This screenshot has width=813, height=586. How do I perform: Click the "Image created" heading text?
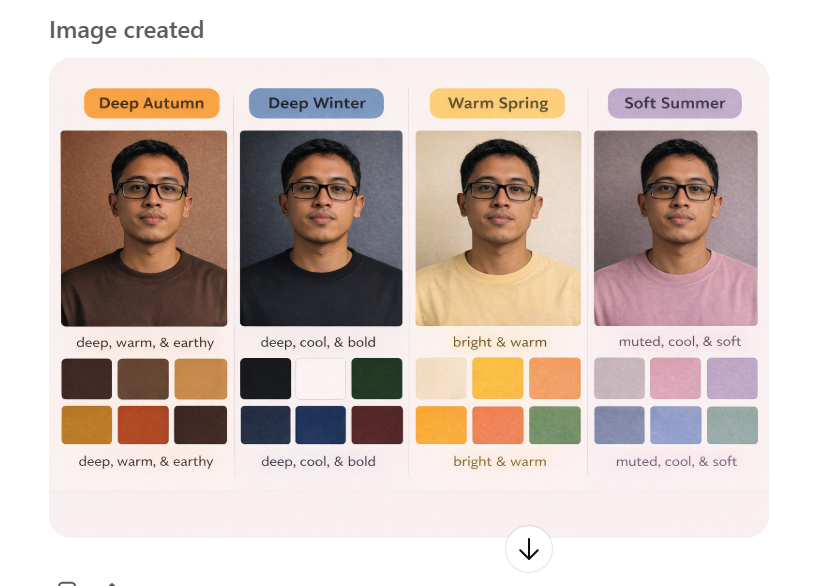127,30
